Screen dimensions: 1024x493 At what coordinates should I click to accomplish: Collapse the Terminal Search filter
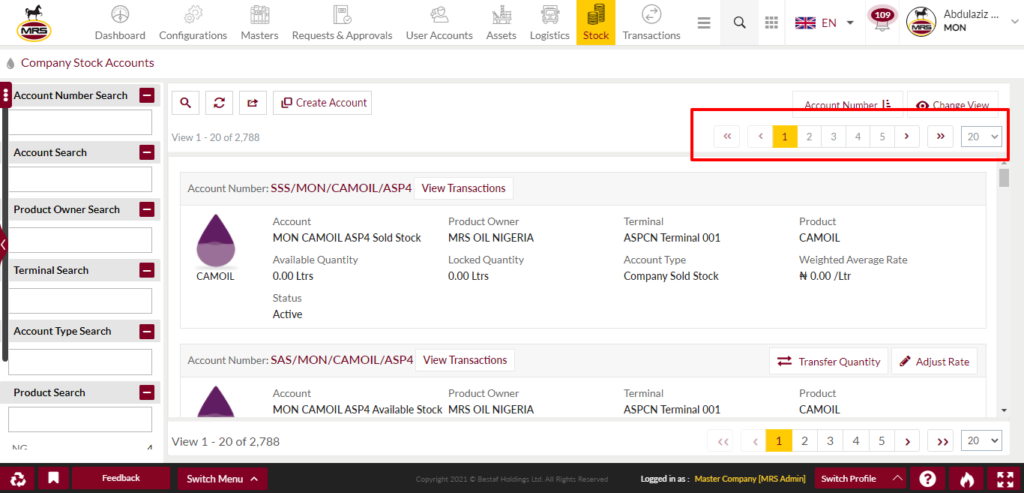click(x=147, y=270)
